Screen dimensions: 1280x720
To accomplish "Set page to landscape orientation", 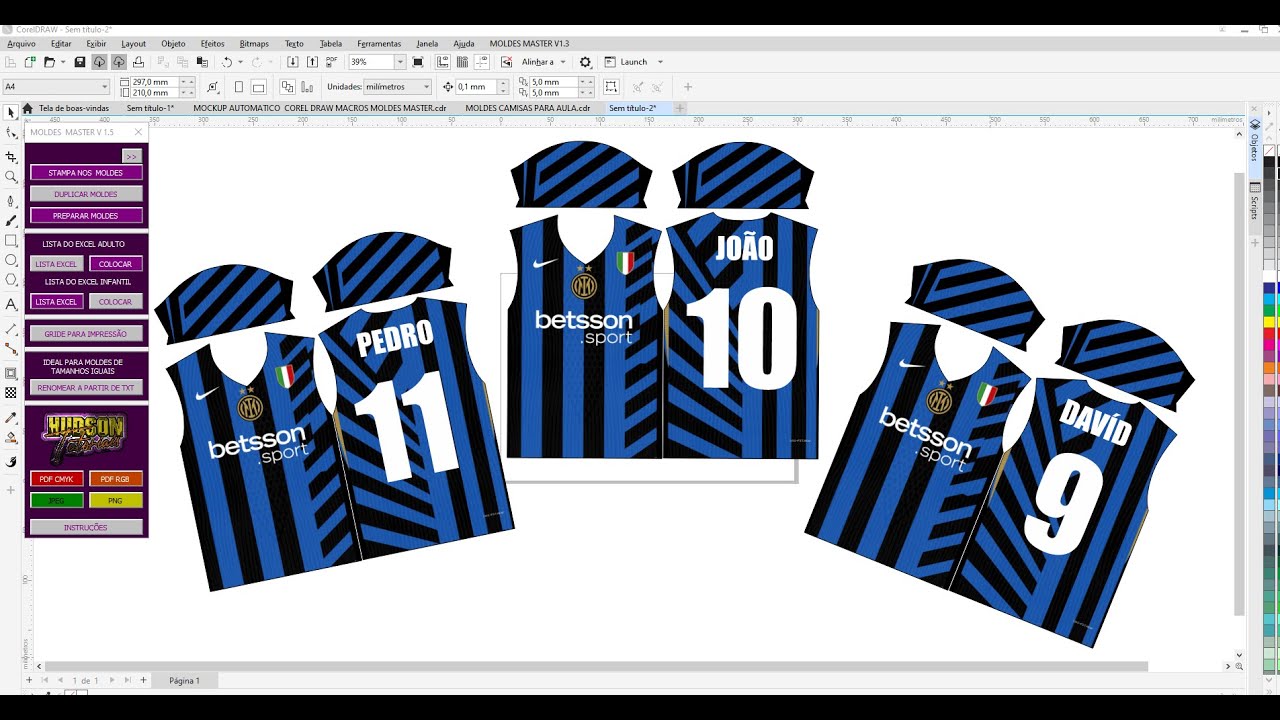I will [x=258, y=87].
